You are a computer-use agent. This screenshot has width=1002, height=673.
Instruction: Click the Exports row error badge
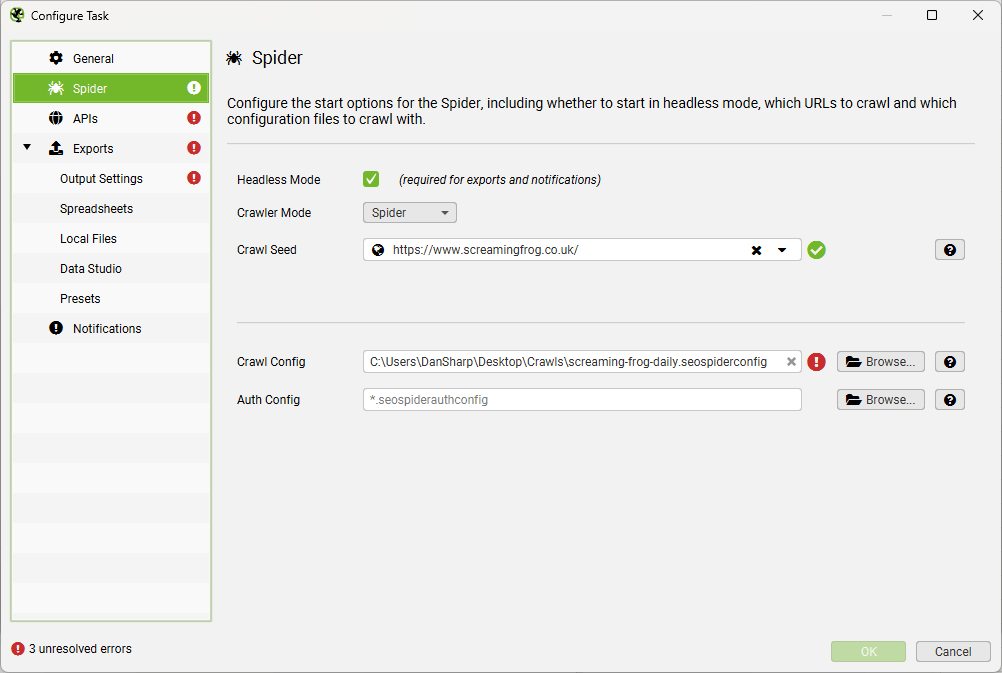click(194, 148)
